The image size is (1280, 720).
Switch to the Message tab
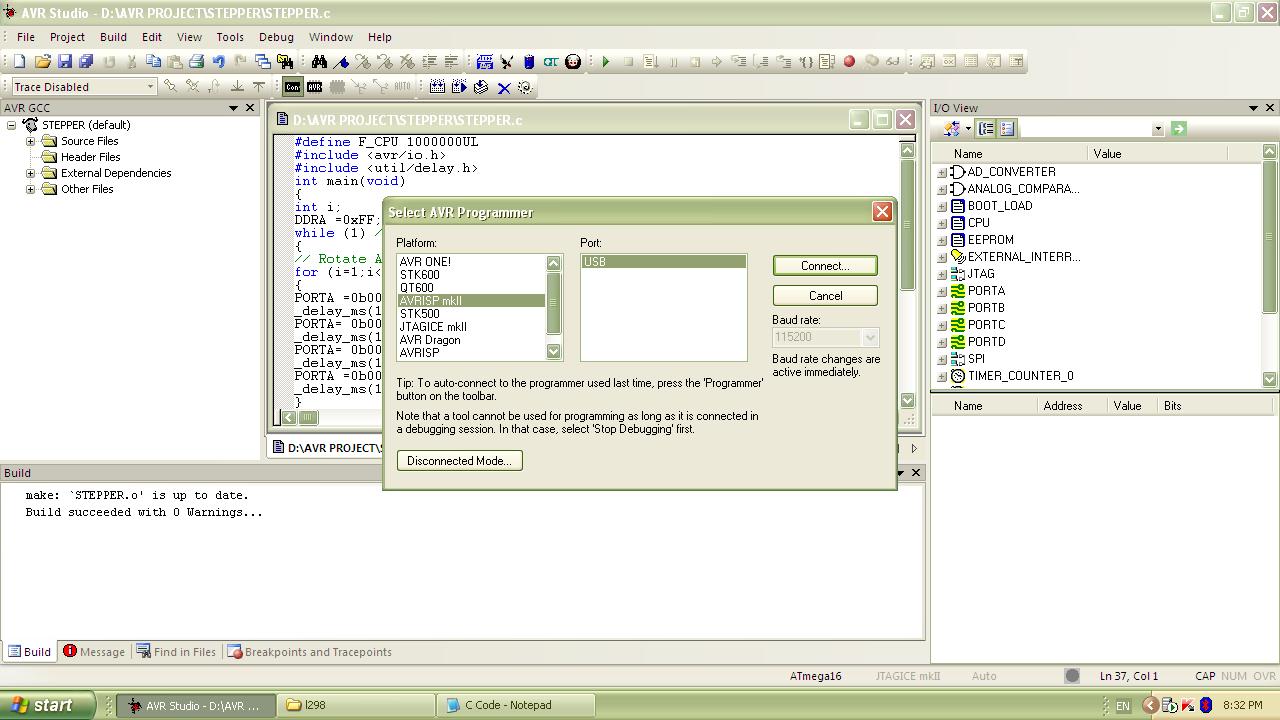(x=94, y=652)
